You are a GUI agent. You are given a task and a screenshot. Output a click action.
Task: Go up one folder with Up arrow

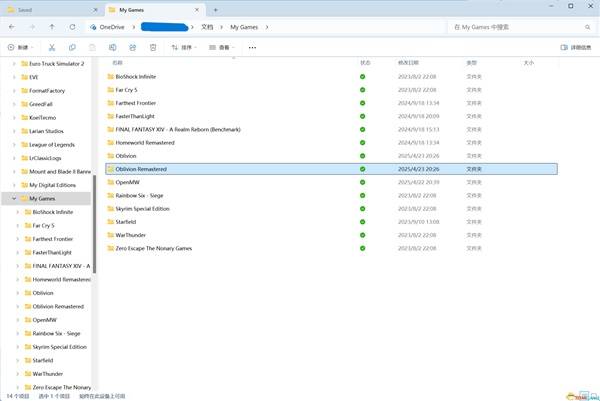51,27
